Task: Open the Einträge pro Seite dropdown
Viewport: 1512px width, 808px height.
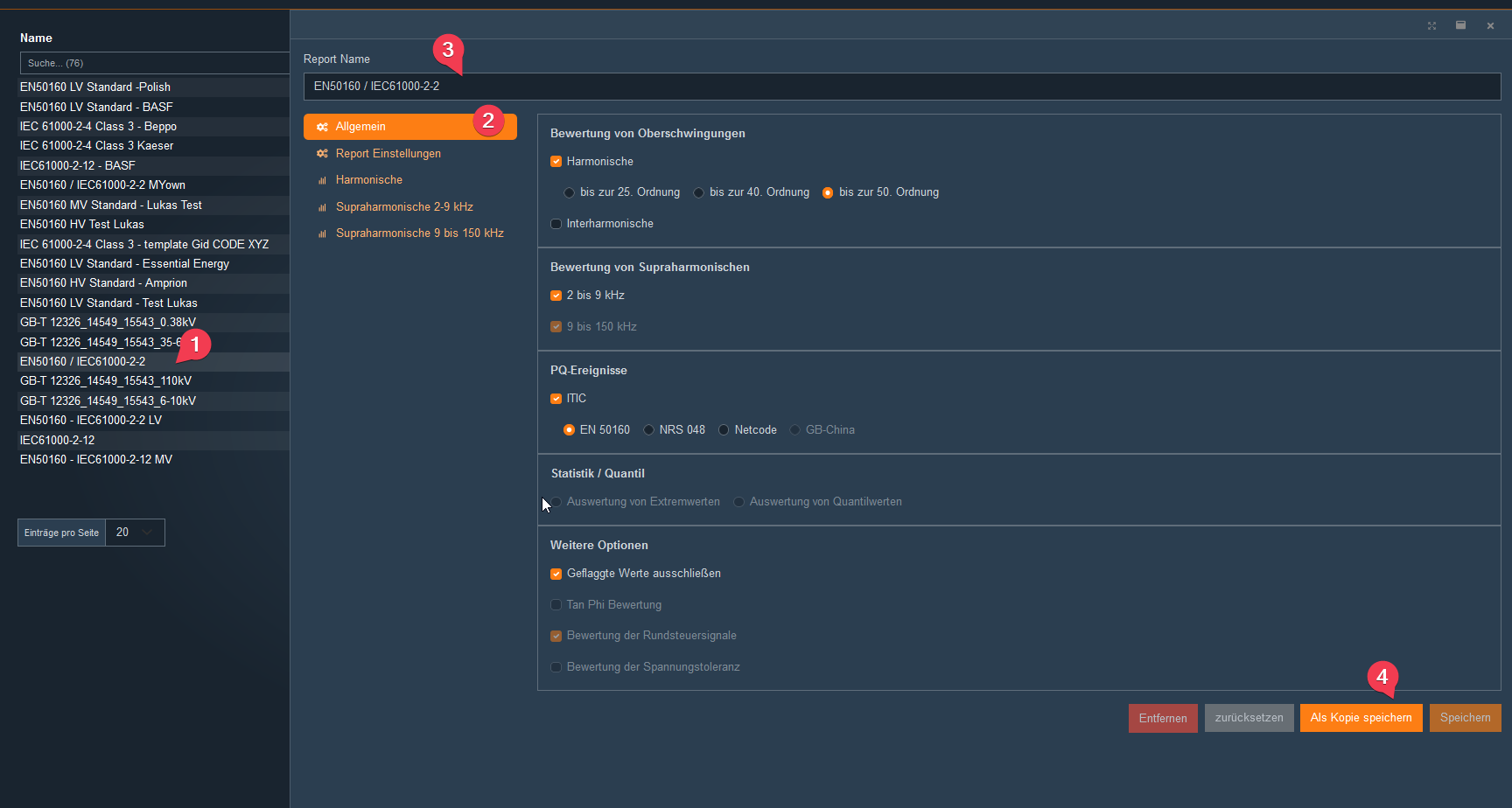Action: coord(135,533)
